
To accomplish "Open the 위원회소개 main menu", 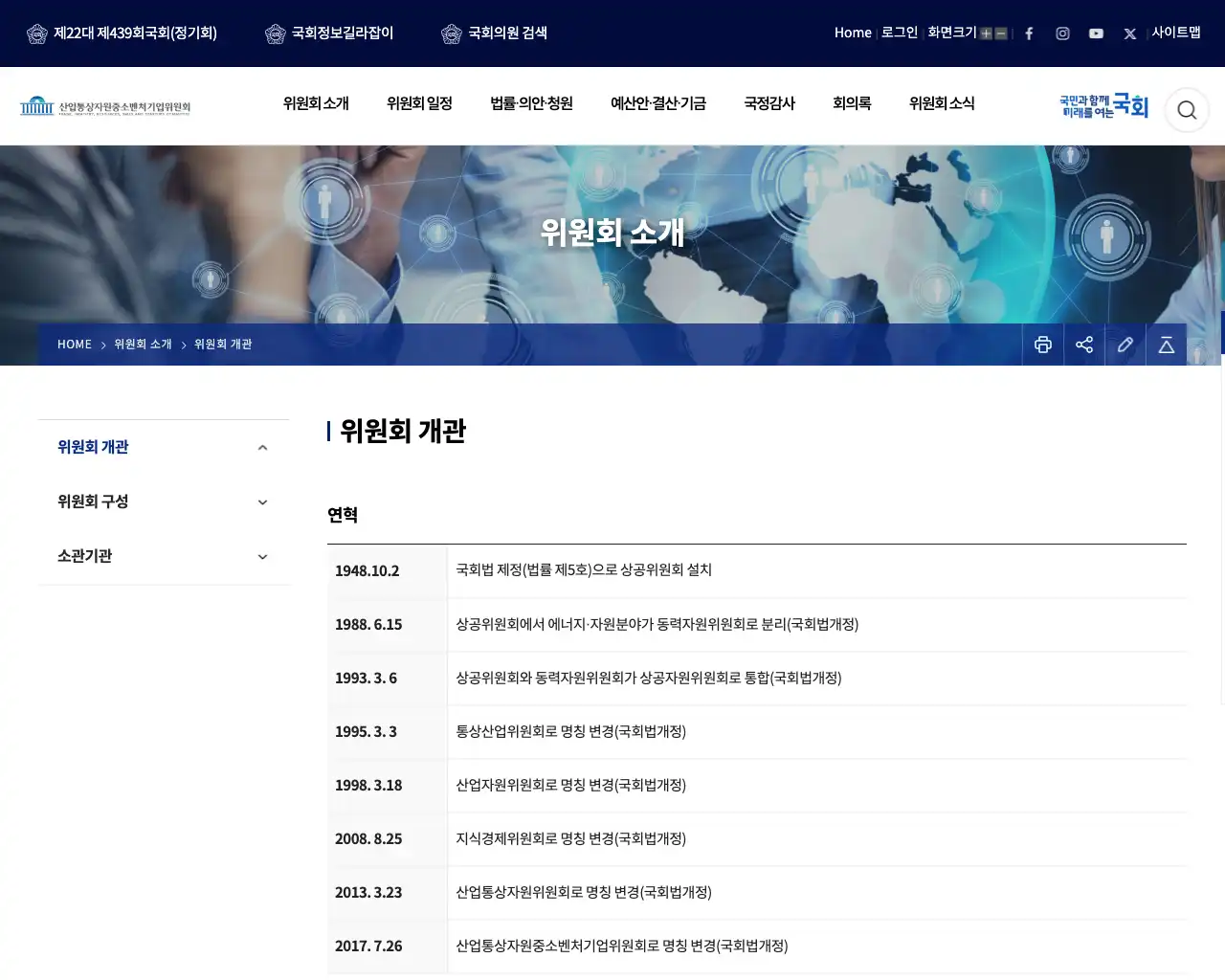I will click(x=316, y=103).
